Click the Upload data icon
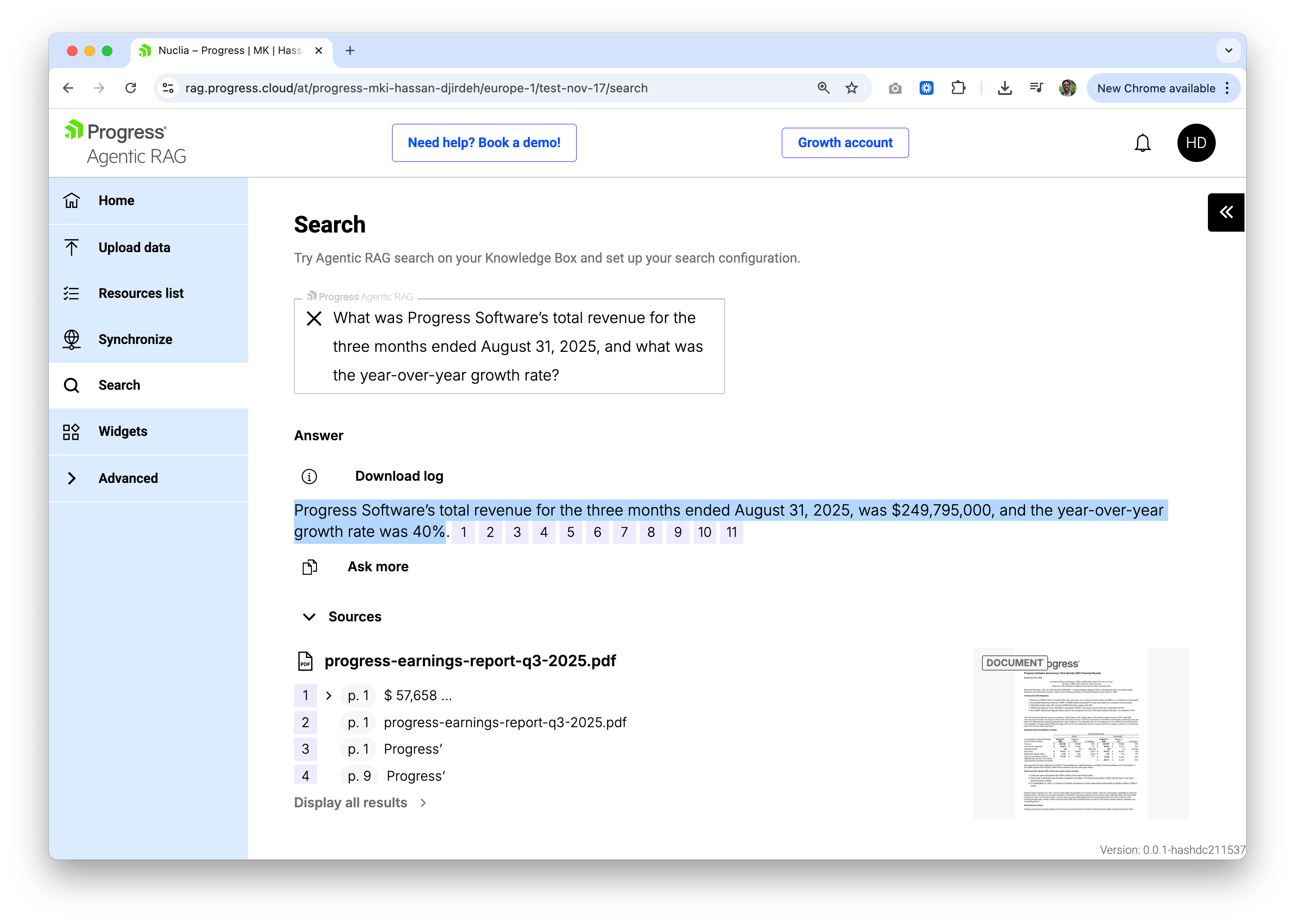This screenshot has height=924, width=1295. (72, 247)
